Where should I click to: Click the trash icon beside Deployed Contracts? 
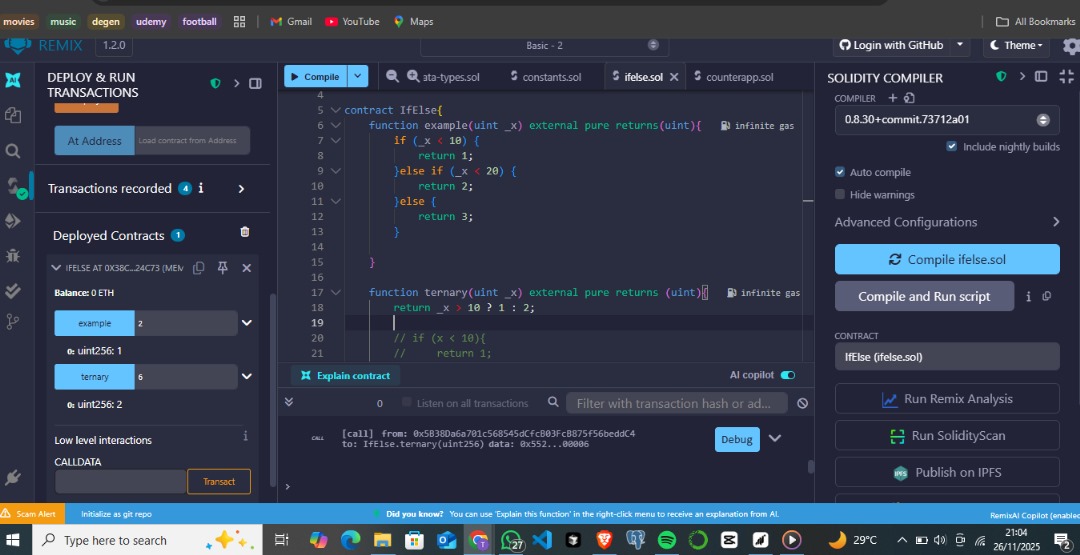pos(245,232)
